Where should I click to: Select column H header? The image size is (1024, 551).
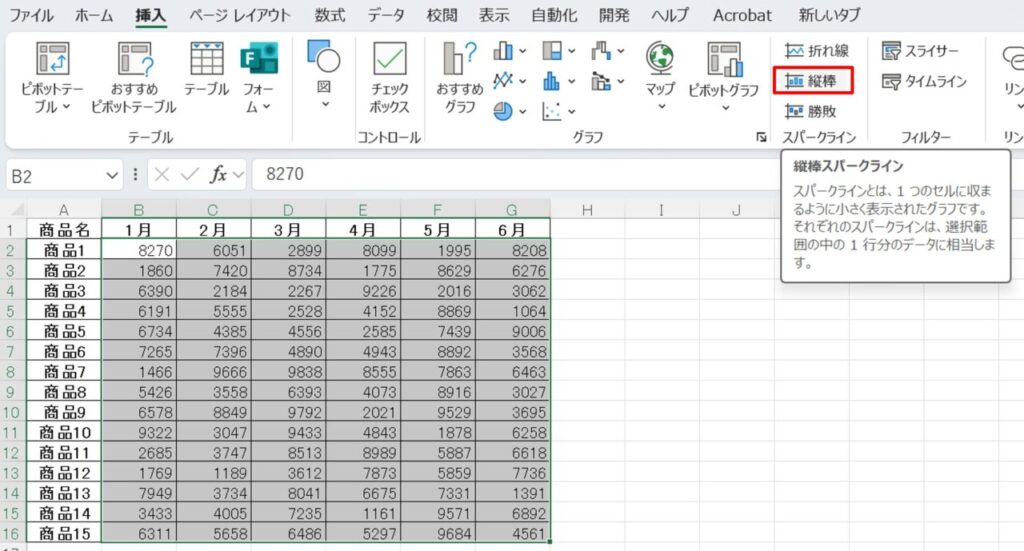point(587,210)
